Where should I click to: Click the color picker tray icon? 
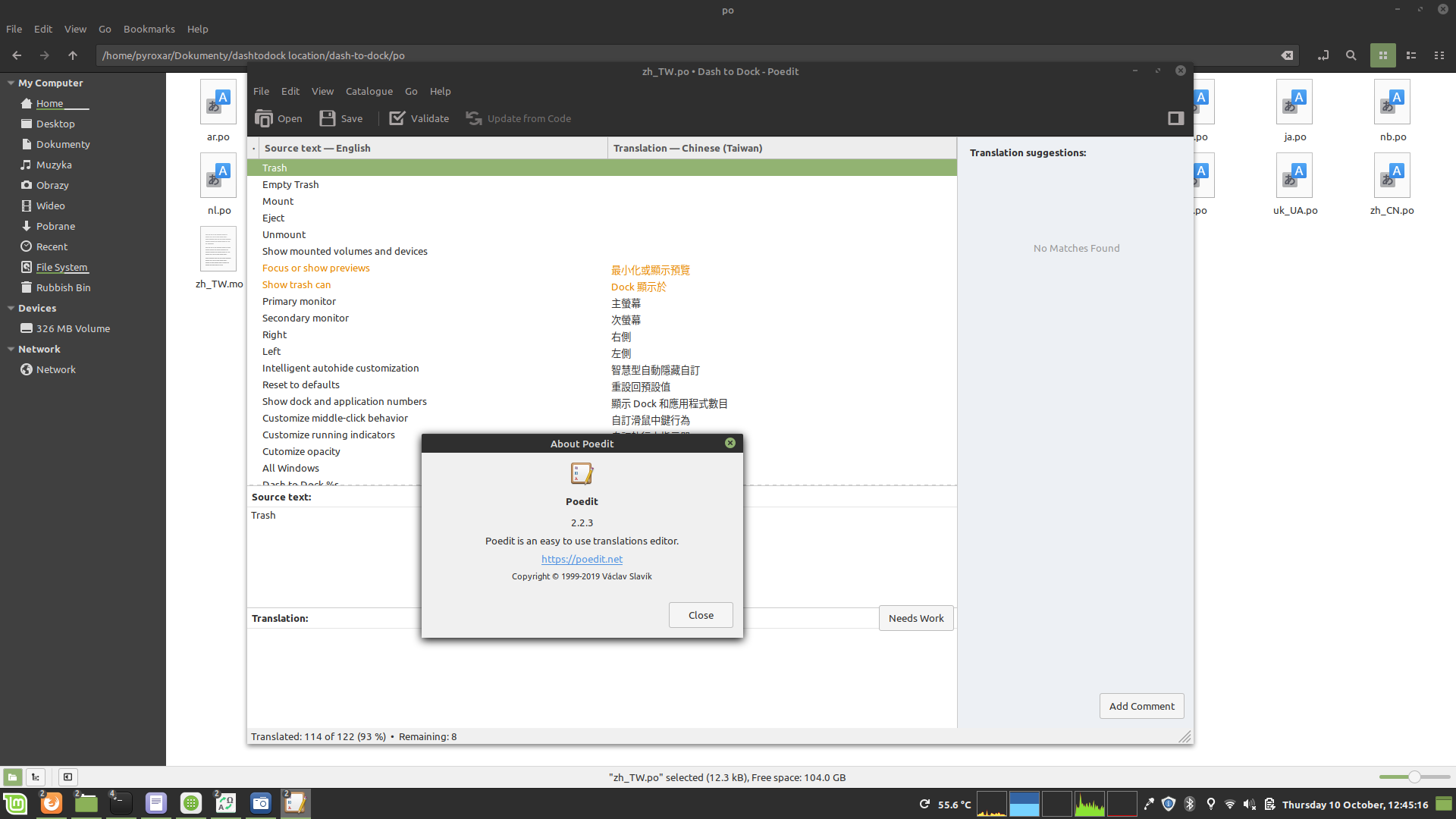(x=1149, y=804)
